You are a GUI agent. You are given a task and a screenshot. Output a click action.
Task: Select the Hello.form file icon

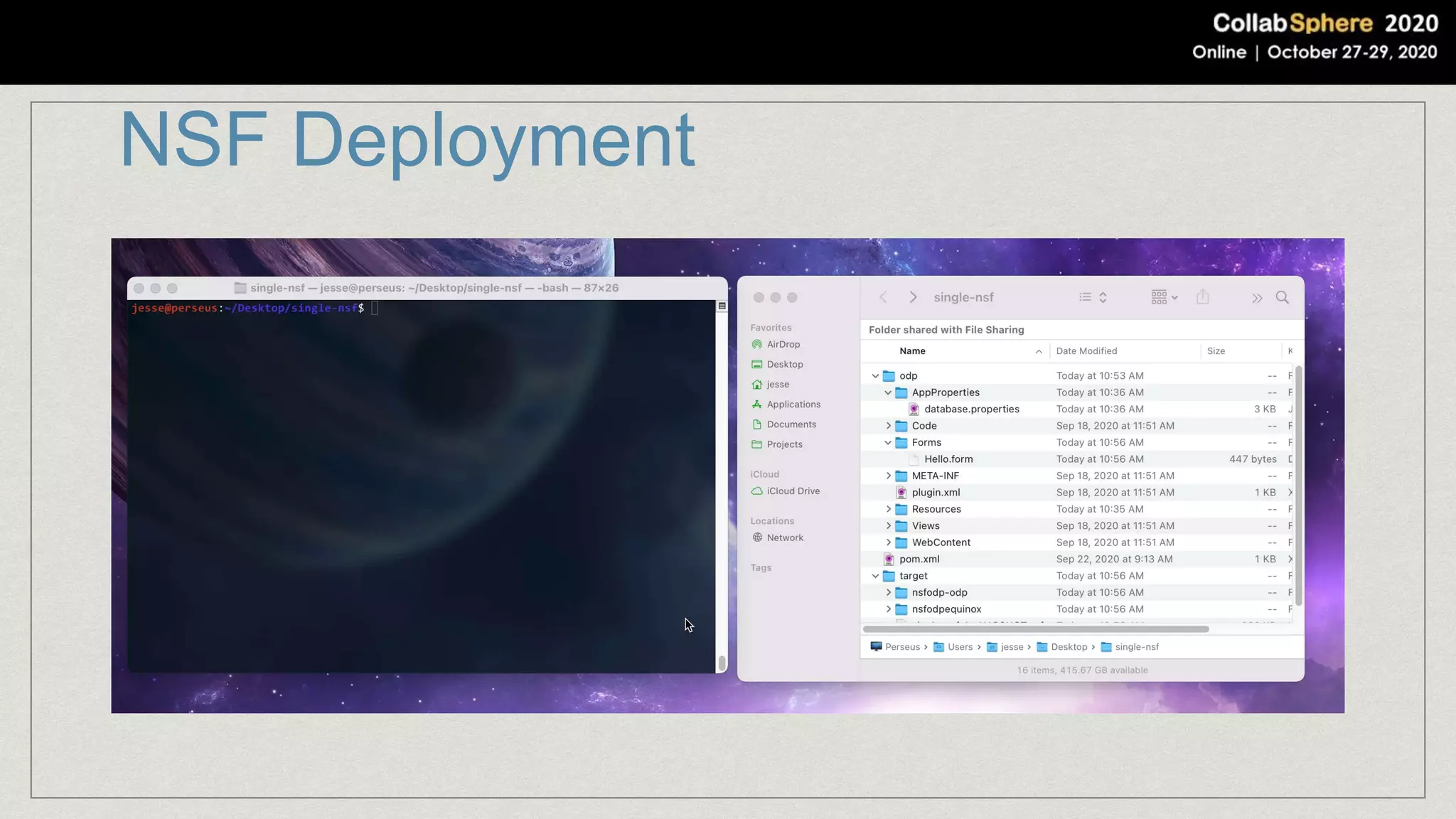point(914,459)
